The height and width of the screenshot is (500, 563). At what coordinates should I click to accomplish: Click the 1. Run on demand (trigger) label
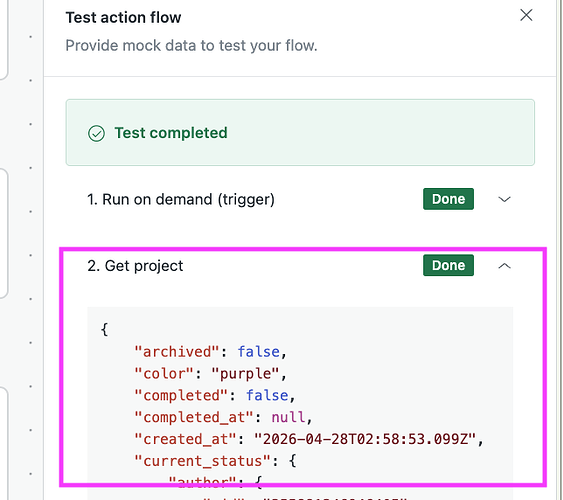coord(181,200)
